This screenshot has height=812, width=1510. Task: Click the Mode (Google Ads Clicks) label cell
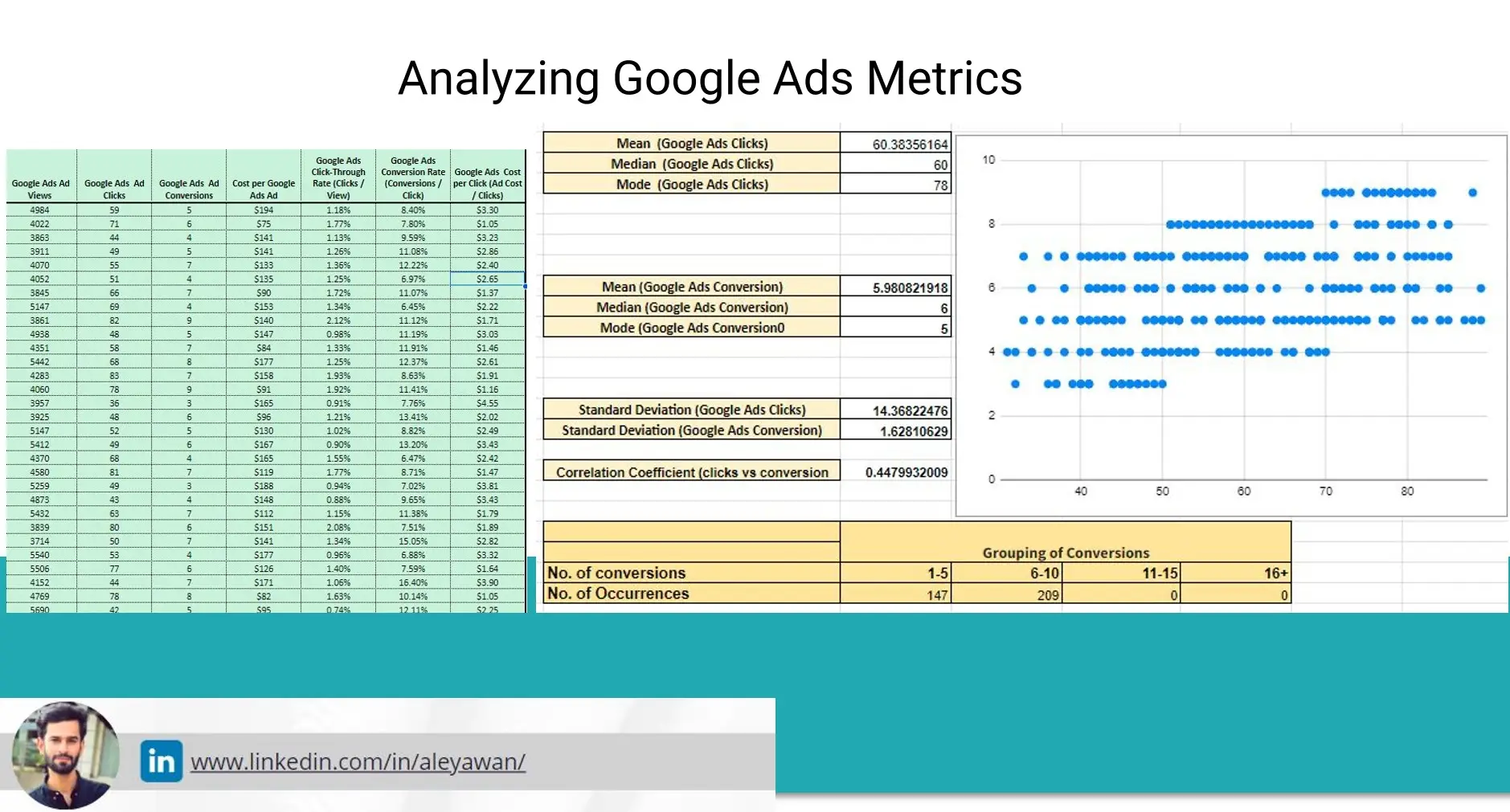[692, 184]
